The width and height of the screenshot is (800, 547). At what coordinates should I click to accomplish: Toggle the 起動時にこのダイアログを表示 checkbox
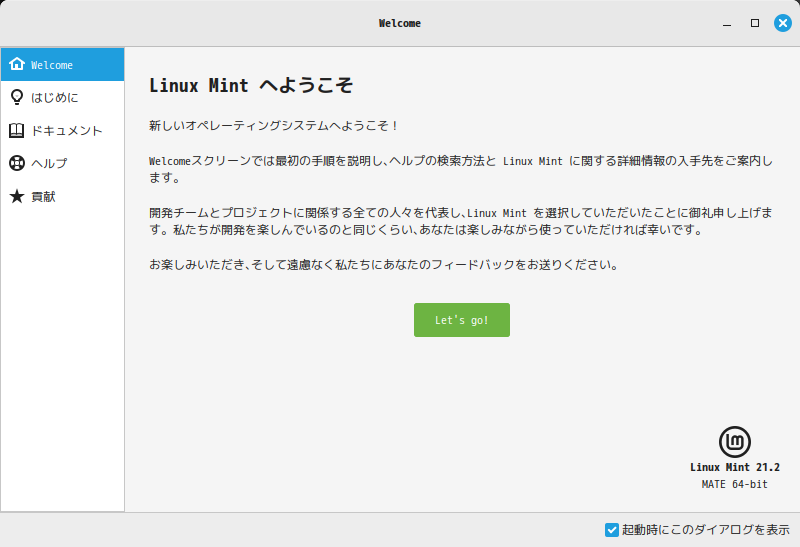click(611, 530)
